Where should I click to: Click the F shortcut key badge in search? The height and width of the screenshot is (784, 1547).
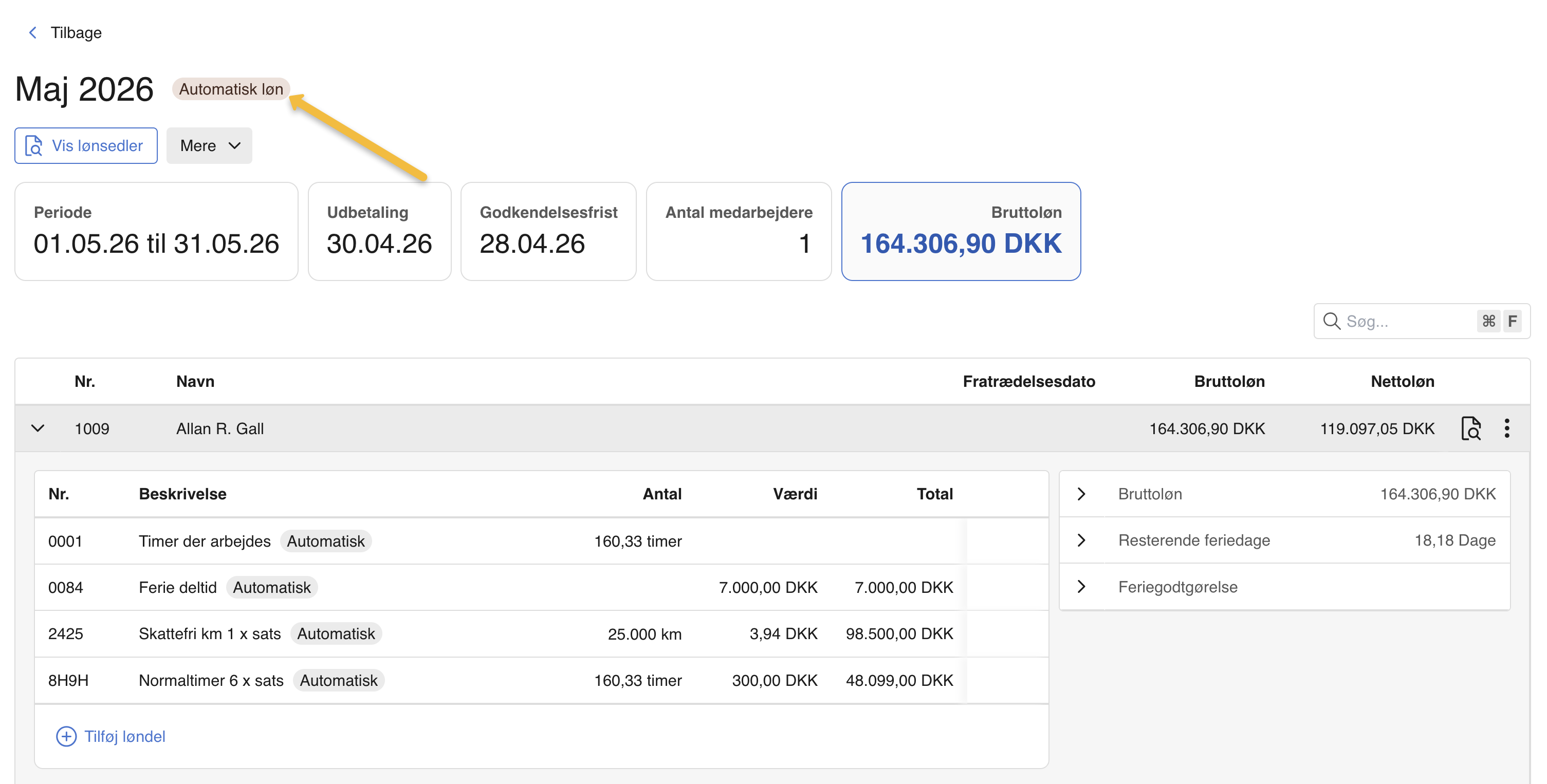1512,321
